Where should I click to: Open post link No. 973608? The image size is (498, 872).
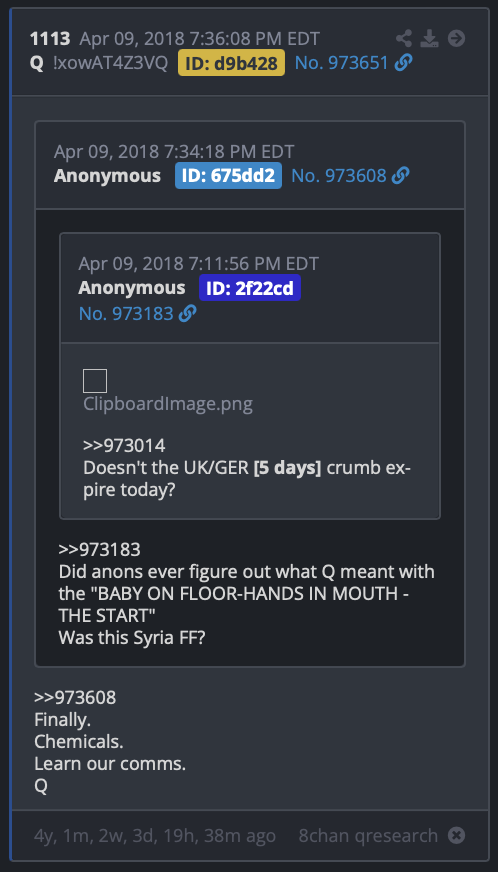coord(338,176)
